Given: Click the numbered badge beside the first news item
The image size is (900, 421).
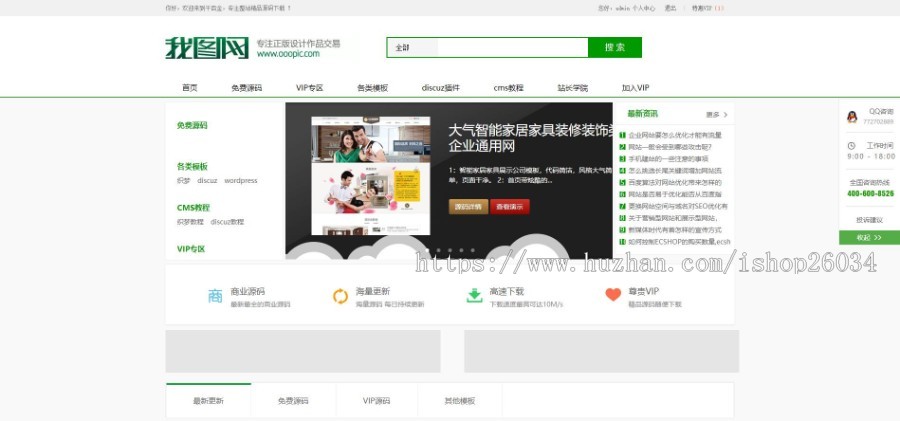Looking at the screenshot, I should click(622, 135).
